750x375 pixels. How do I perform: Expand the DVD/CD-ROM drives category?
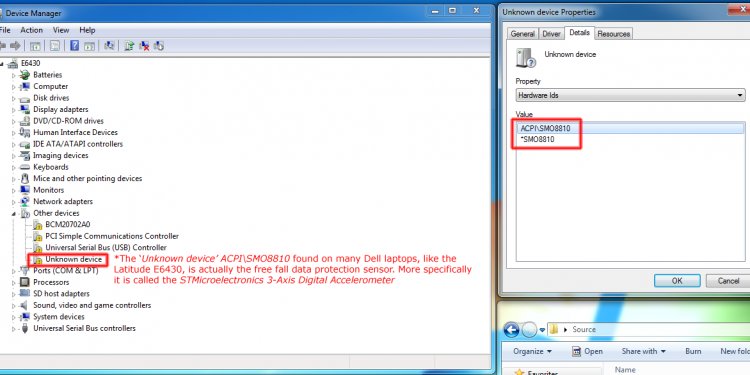coord(14,121)
